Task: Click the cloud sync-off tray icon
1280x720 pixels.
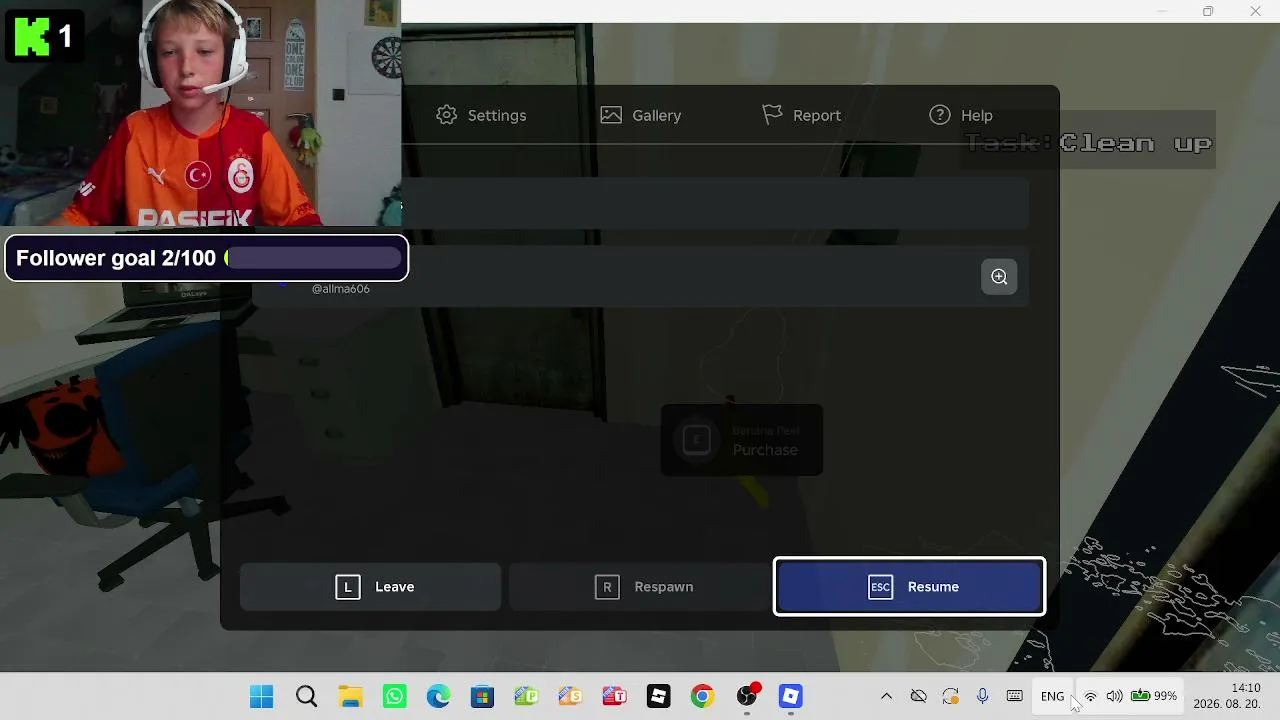Action: click(918, 696)
